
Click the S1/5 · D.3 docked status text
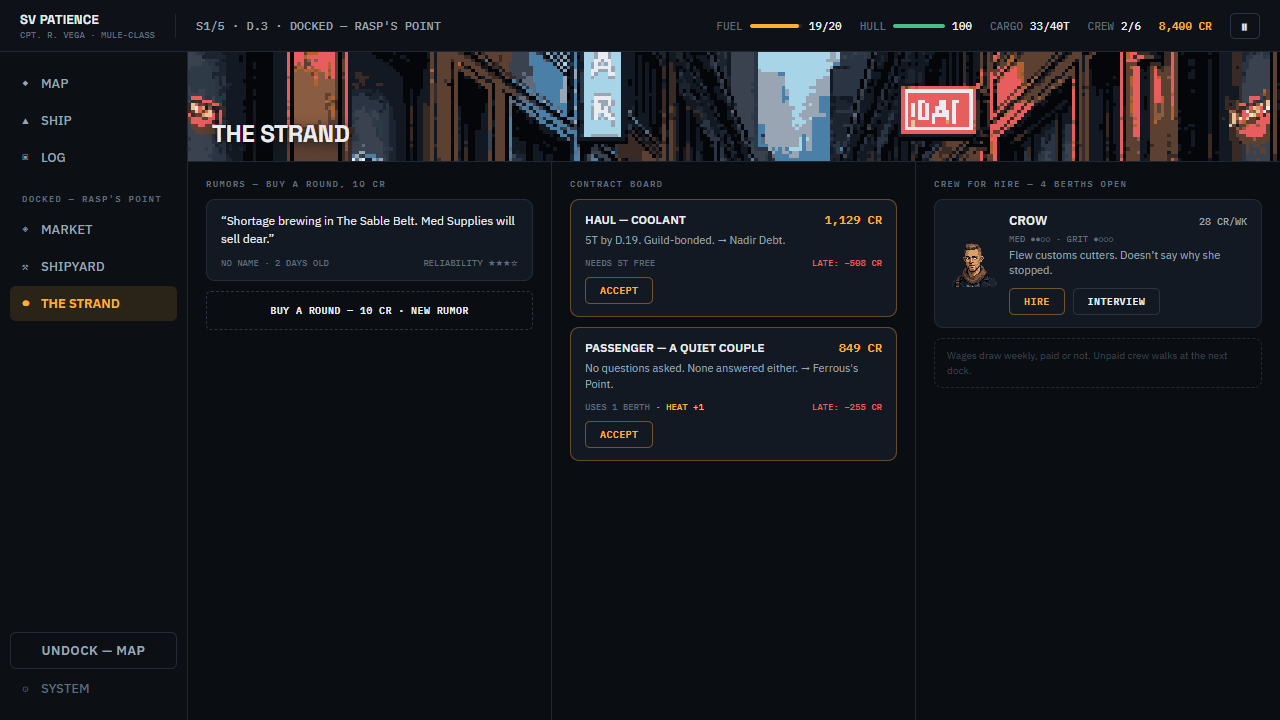pos(318,26)
